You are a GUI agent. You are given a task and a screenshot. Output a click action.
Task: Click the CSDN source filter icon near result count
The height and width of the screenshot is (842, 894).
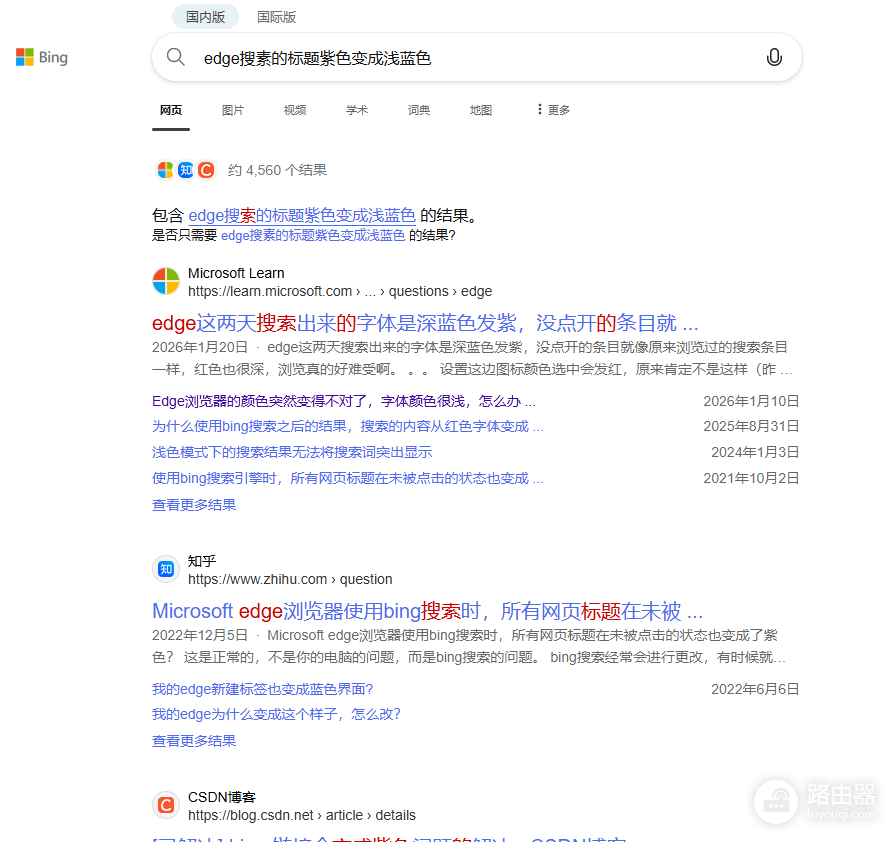click(x=206, y=170)
